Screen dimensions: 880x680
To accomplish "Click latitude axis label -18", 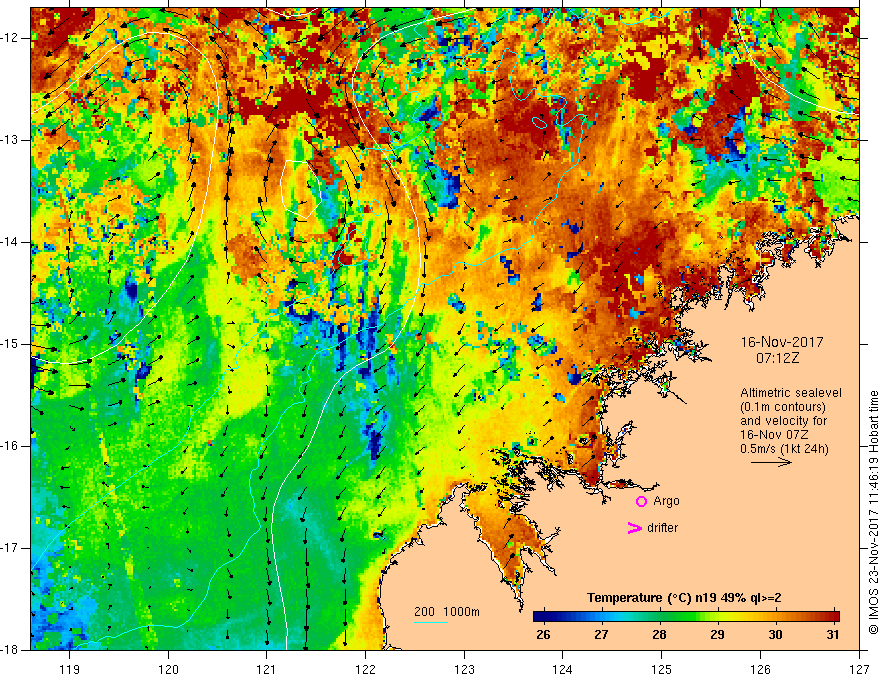I will click(x=11, y=650).
